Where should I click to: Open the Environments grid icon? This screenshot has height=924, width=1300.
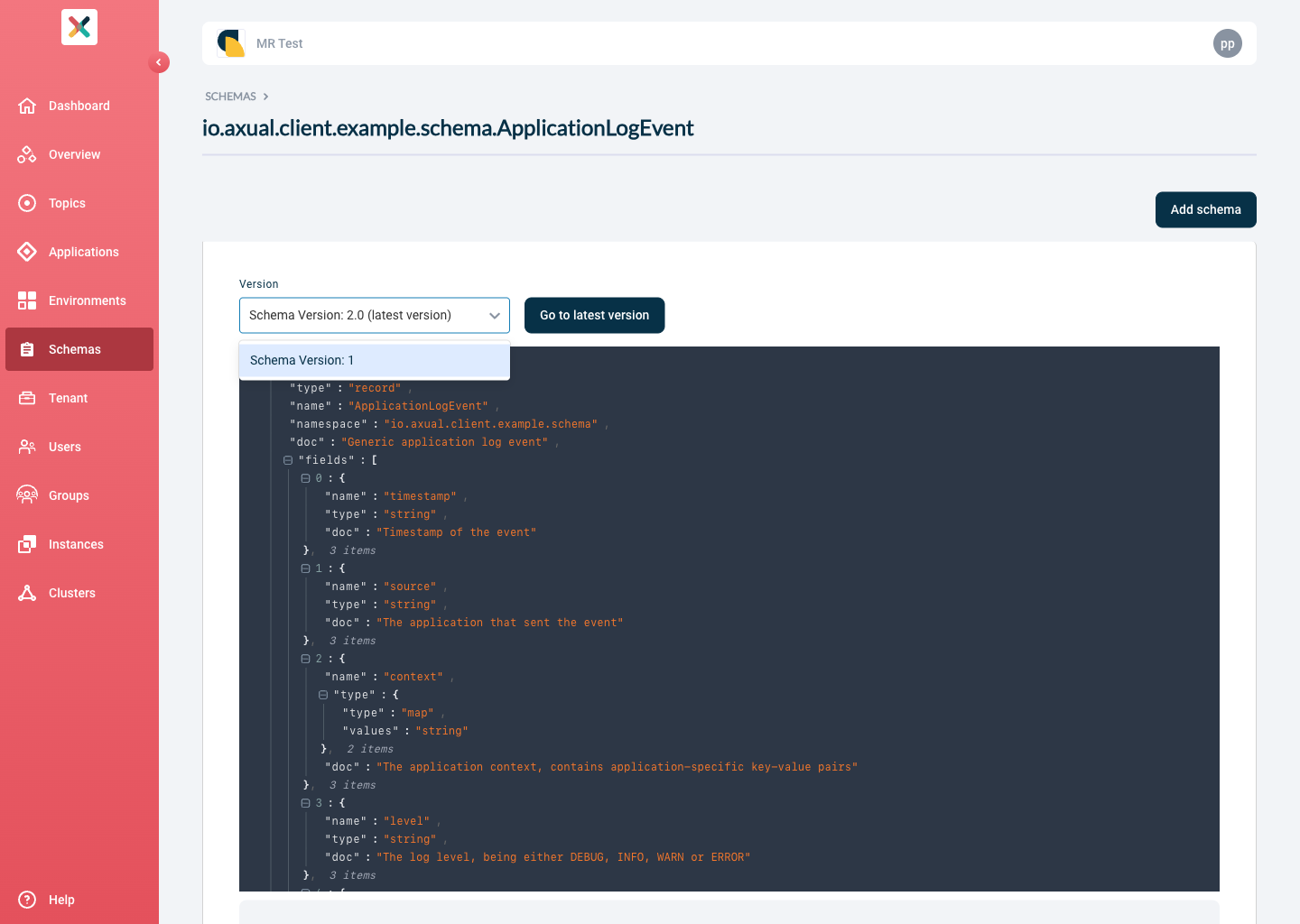(28, 300)
